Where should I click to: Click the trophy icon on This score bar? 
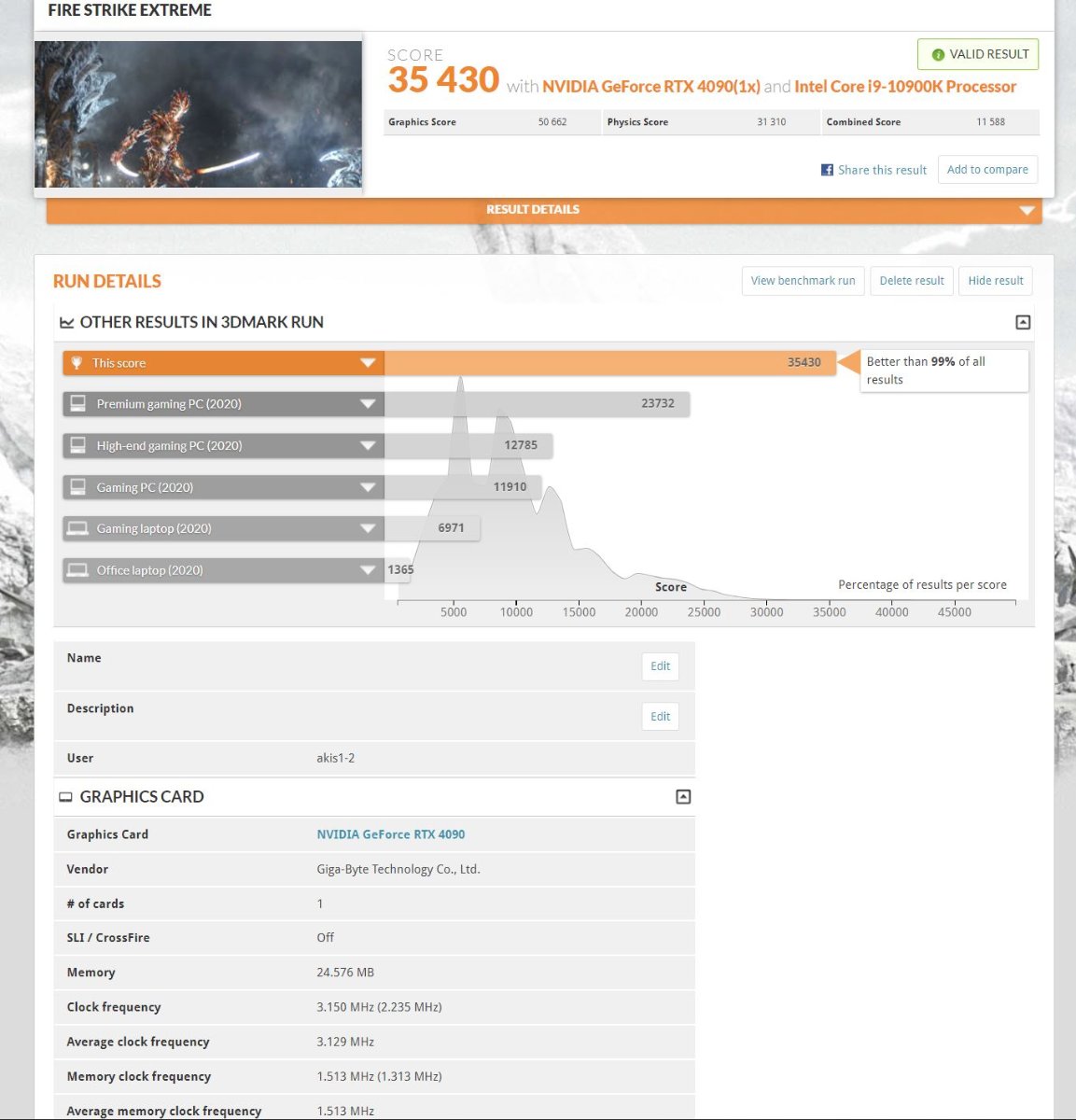77,363
